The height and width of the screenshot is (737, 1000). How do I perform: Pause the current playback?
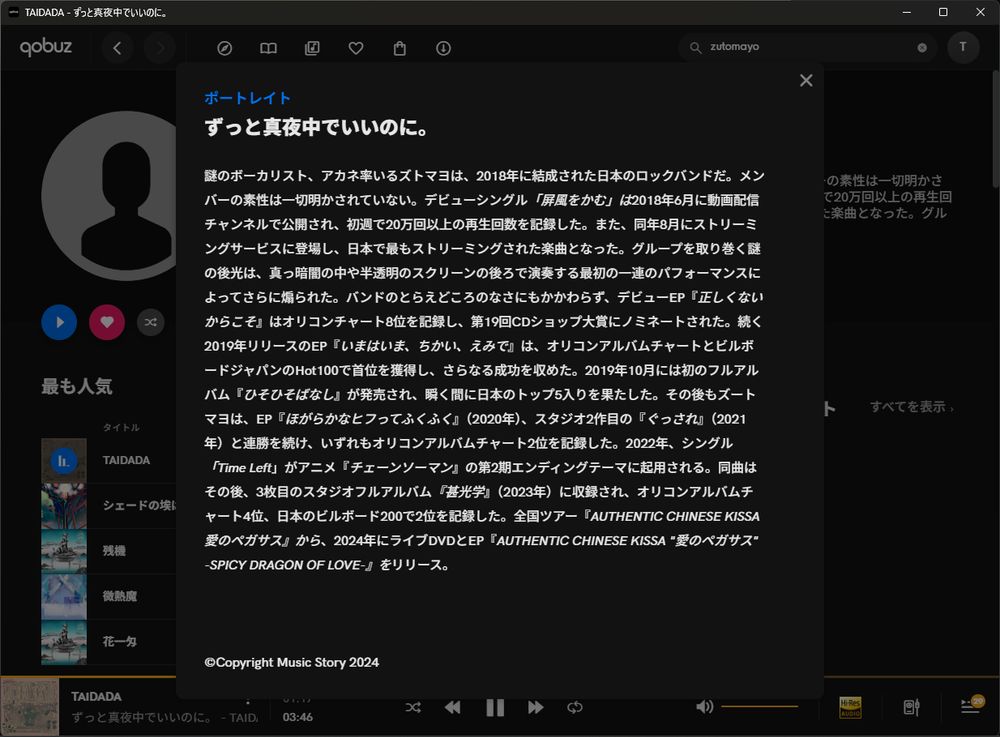point(495,707)
